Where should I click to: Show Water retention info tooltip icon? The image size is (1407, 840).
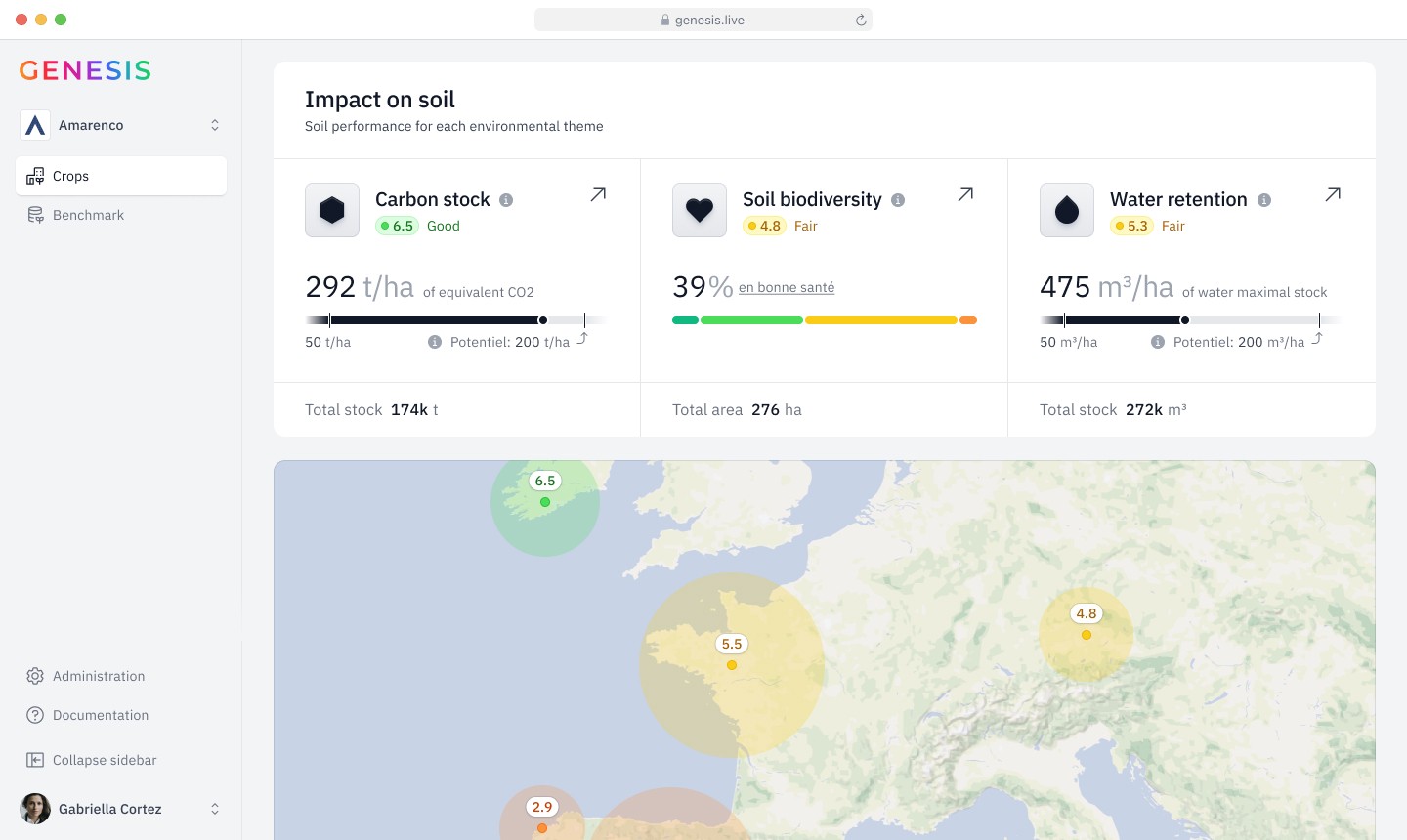(x=1264, y=200)
